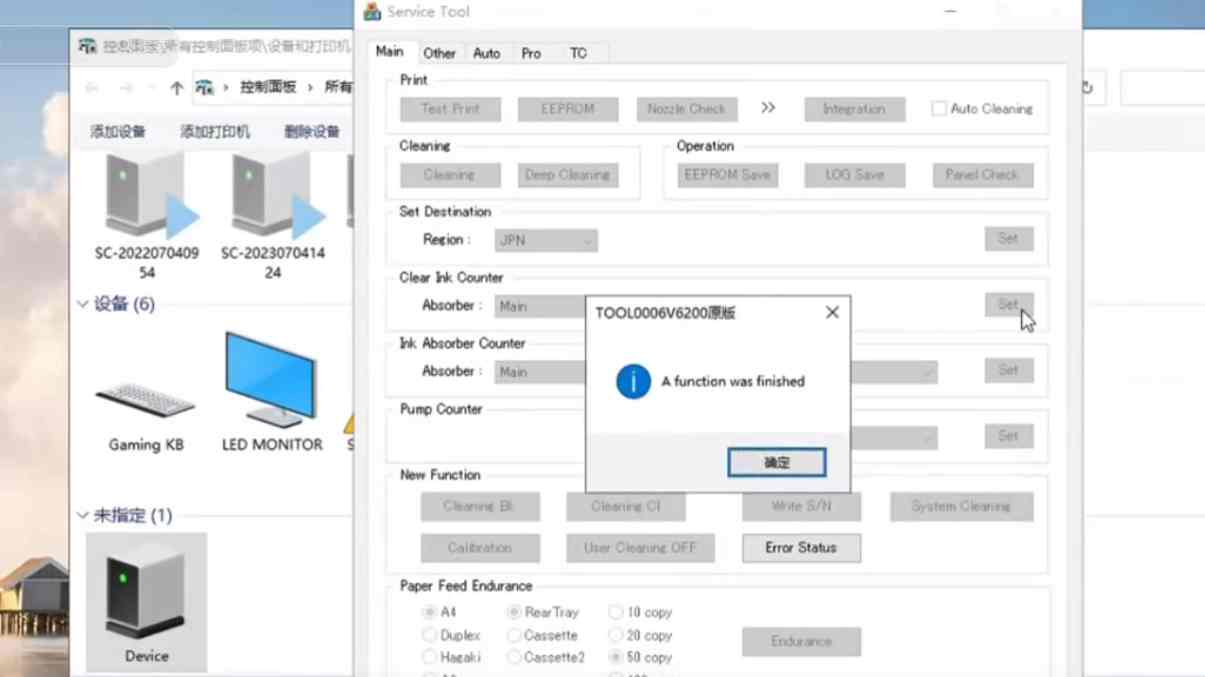Click the blue info icon in dialog
The width and height of the screenshot is (1205, 677).
(x=633, y=381)
